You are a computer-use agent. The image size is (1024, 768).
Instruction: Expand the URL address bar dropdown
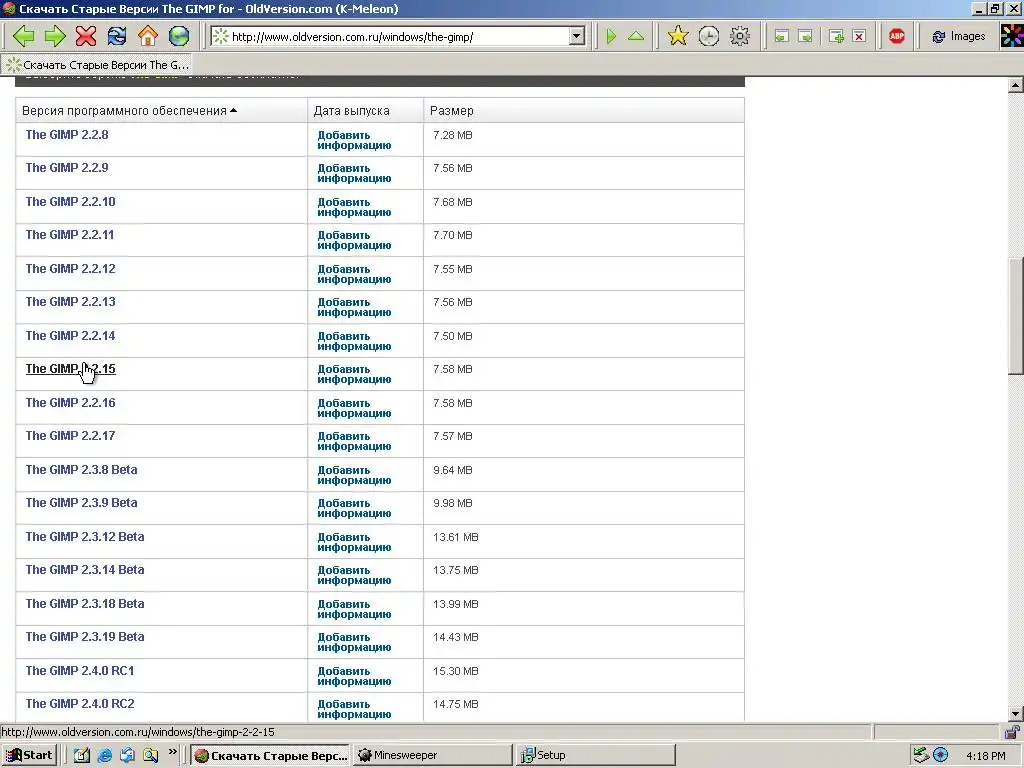[x=576, y=37]
